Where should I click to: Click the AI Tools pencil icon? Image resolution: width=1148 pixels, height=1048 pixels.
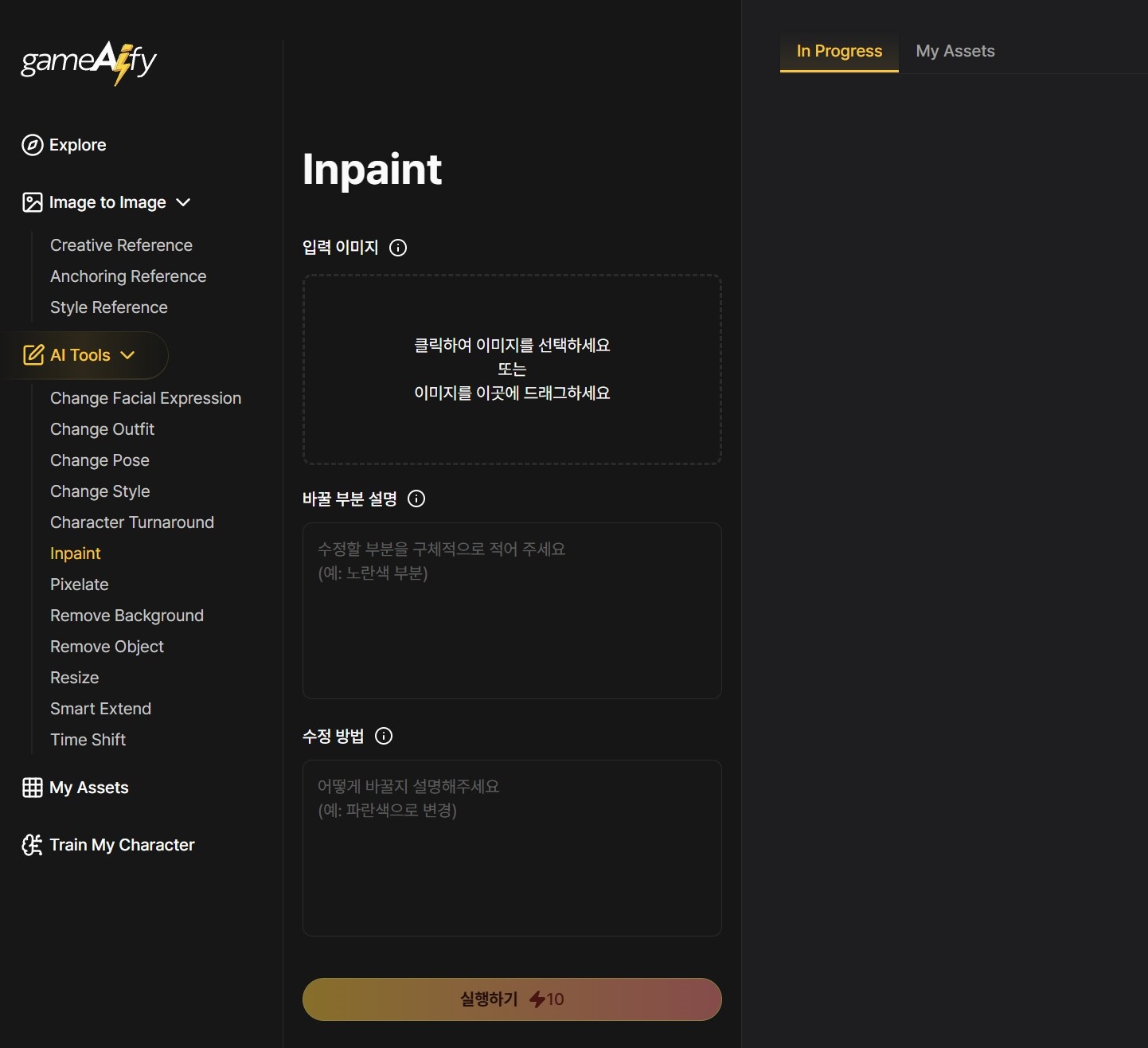coord(33,355)
